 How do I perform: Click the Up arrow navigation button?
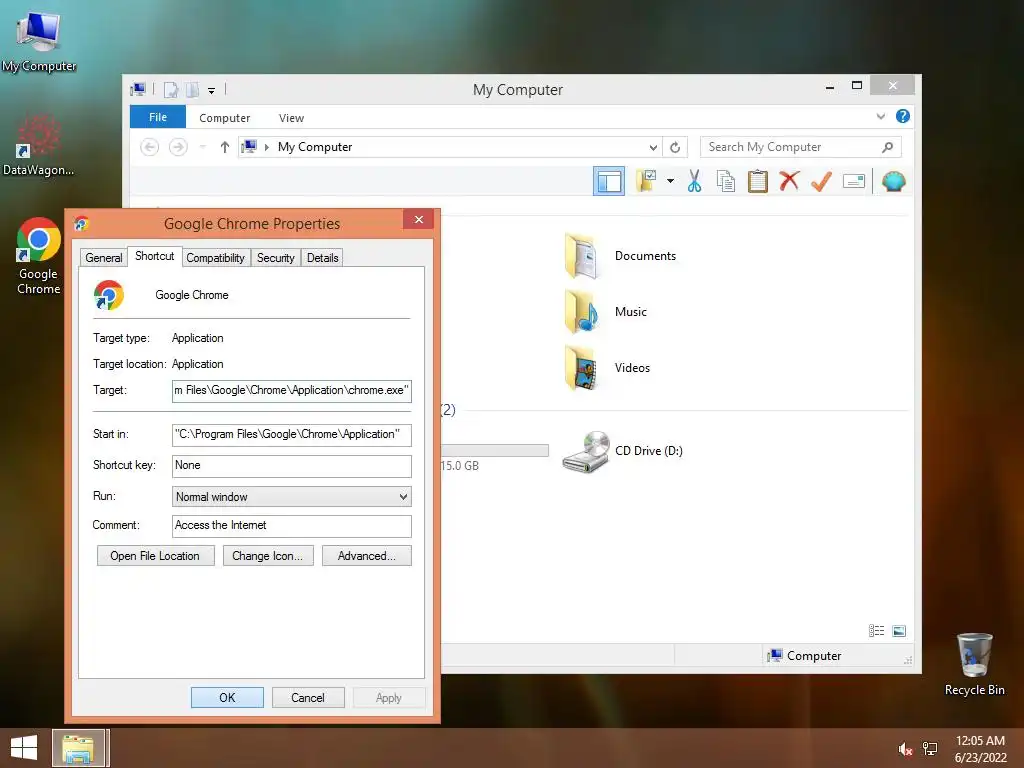(x=225, y=148)
